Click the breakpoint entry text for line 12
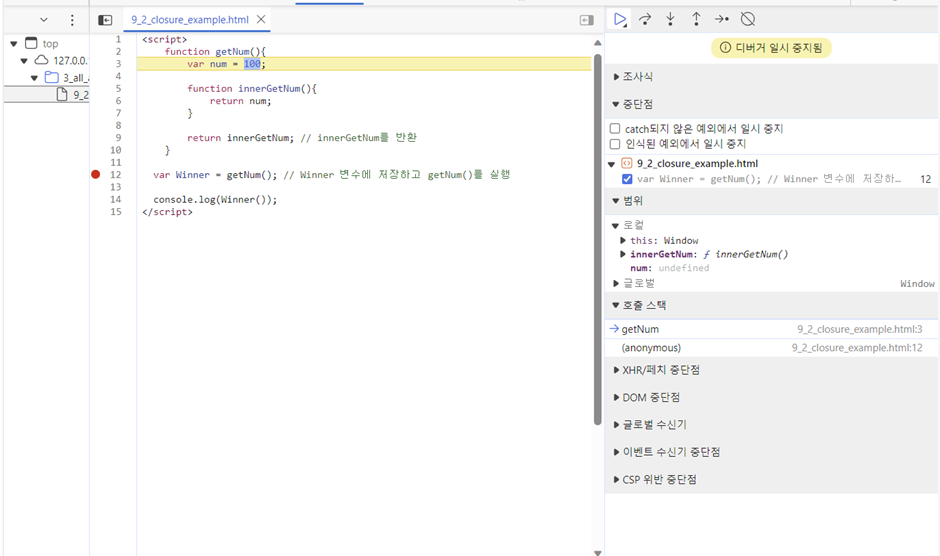This screenshot has height=556, width=940. (x=769, y=179)
